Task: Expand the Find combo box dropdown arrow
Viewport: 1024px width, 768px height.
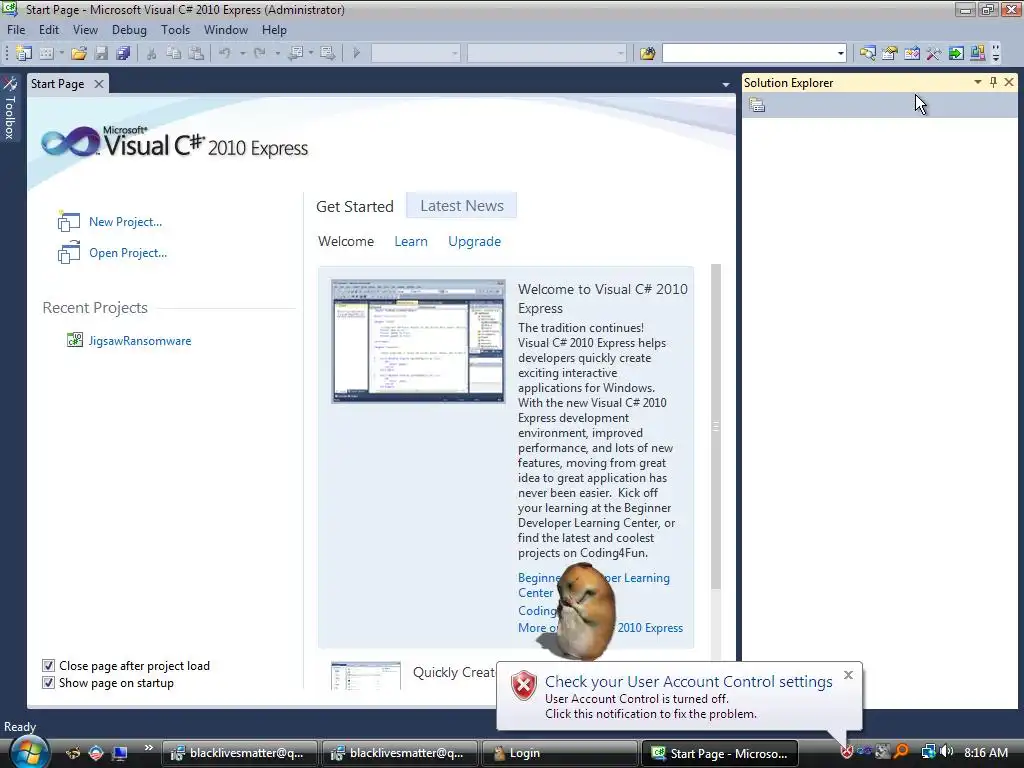Action: 840,54
